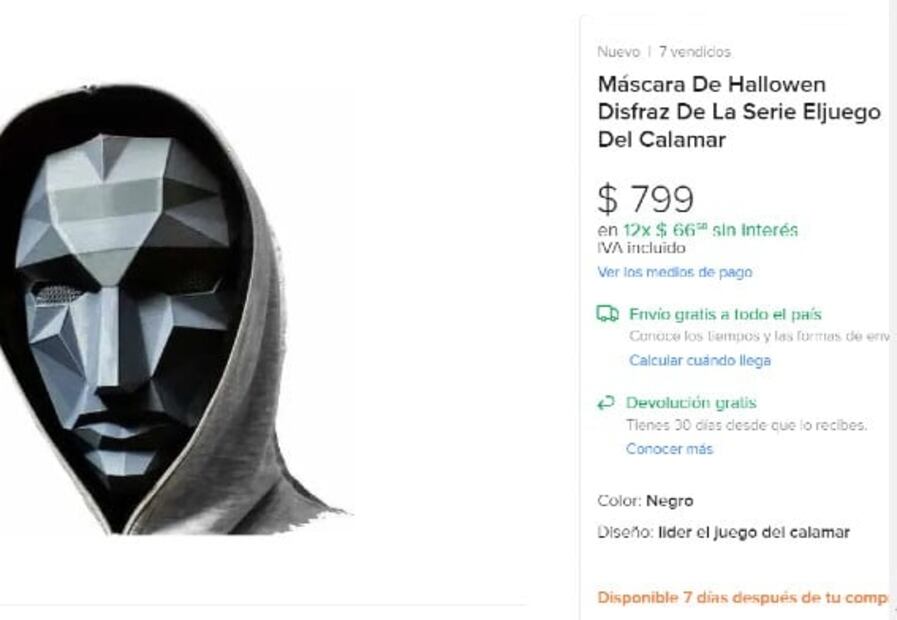Image resolution: width=897 pixels, height=620 pixels.
Task: Click the green return arrow icon
Action: [605, 403]
